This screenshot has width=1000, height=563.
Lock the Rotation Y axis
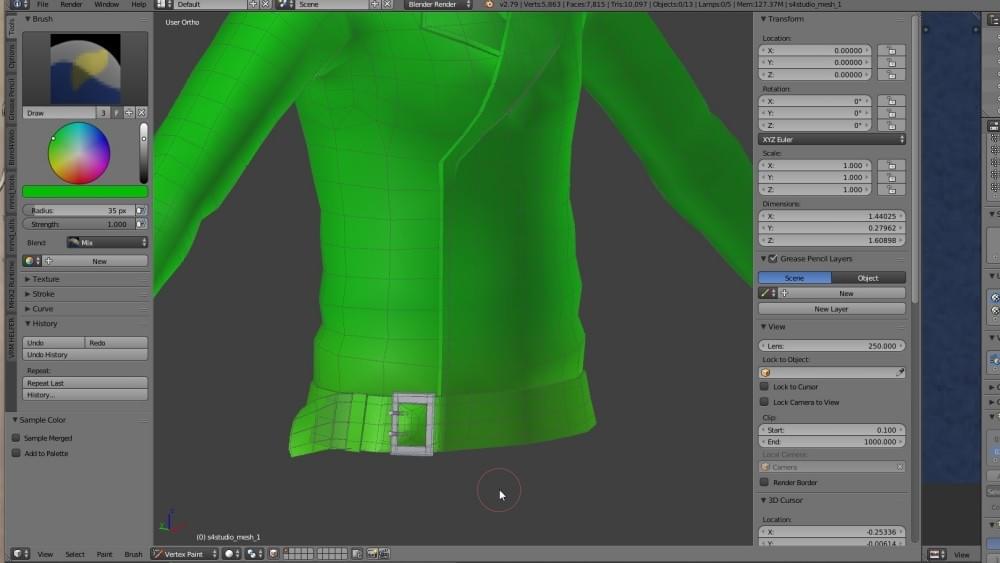[x=891, y=113]
